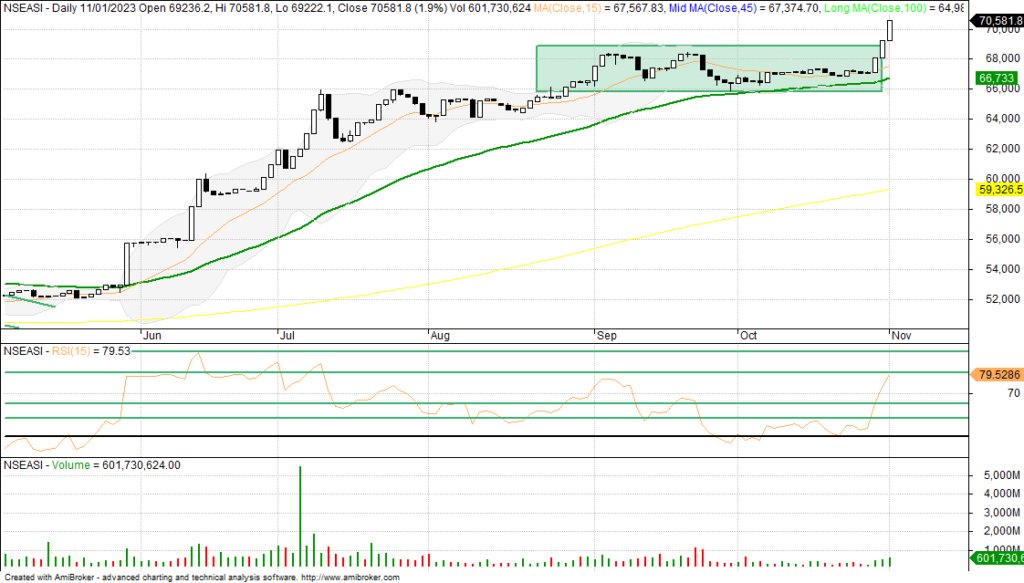The height and width of the screenshot is (583, 1024).
Task: Click the Sep date axis label
Action: (x=607, y=335)
